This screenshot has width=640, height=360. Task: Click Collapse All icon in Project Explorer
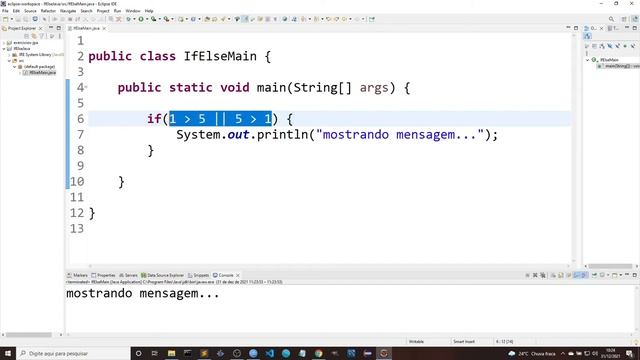tap(27, 36)
